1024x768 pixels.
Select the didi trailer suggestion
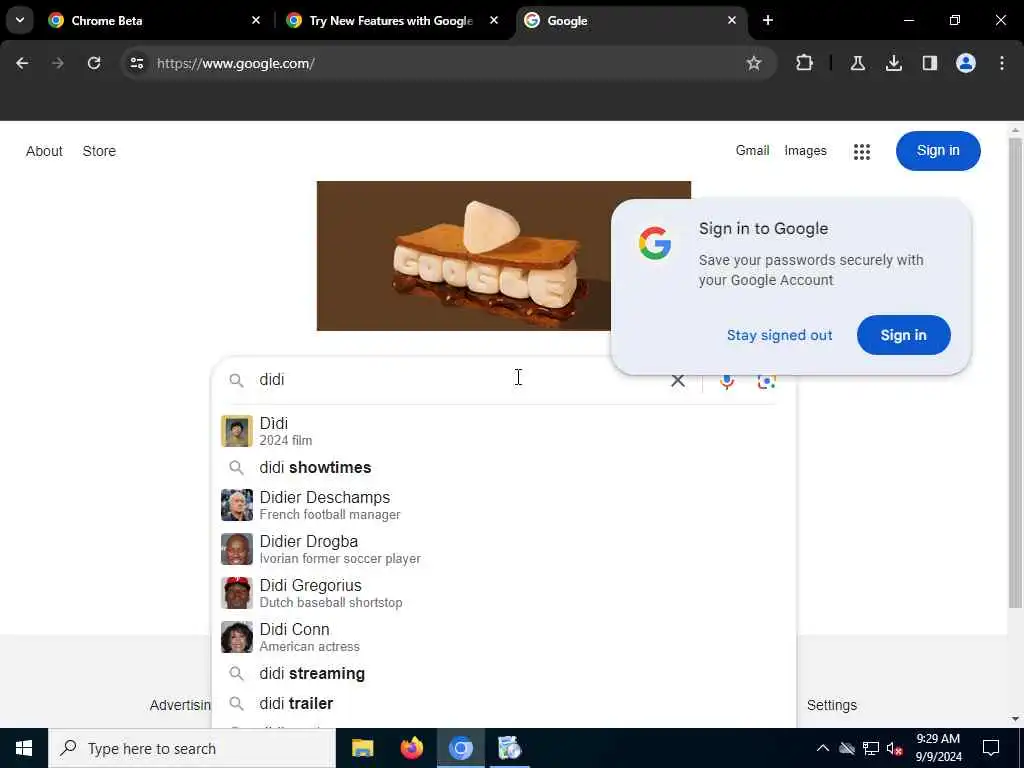pos(504,703)
